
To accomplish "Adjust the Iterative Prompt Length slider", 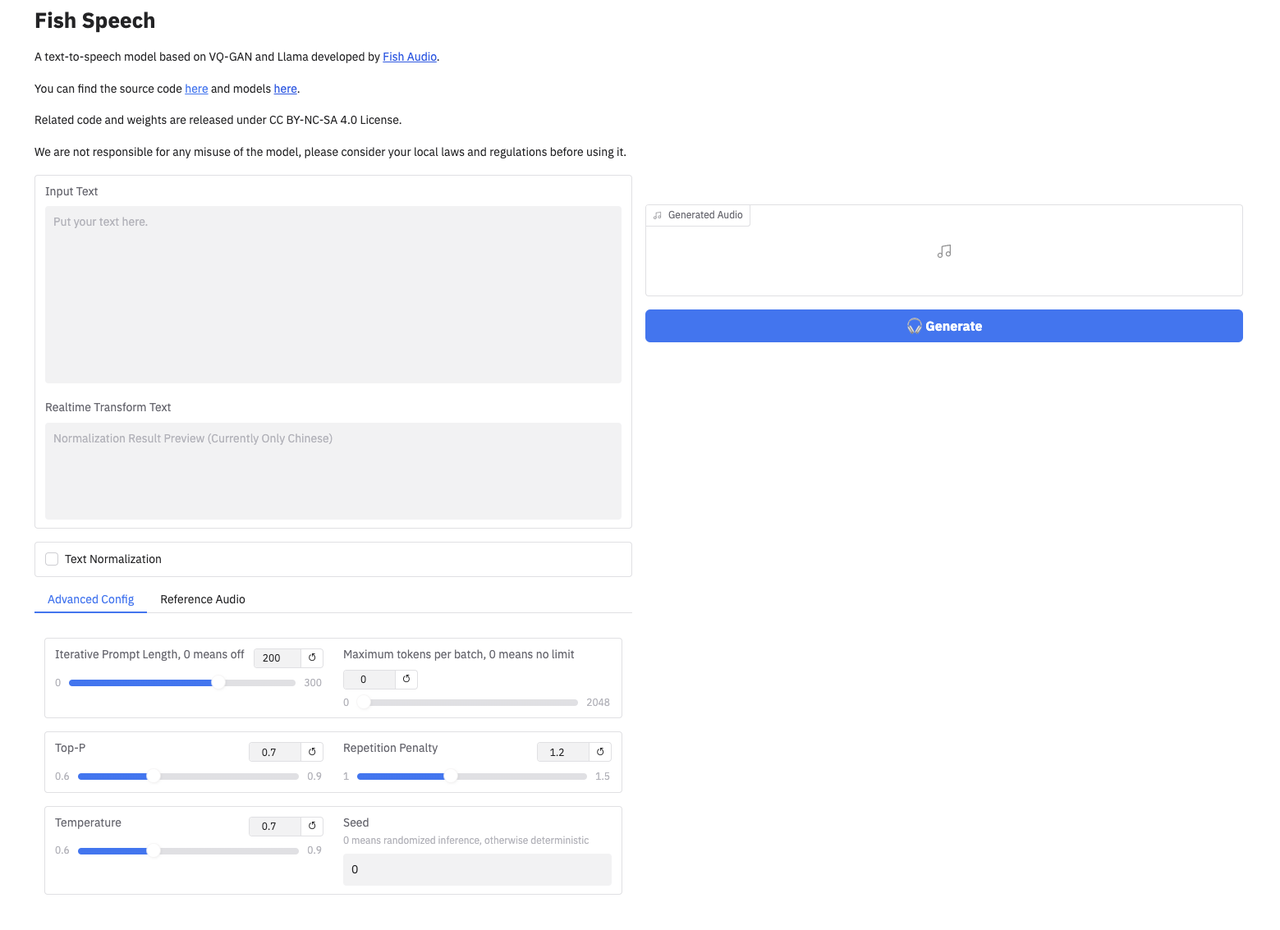I will tap(182, 683).
